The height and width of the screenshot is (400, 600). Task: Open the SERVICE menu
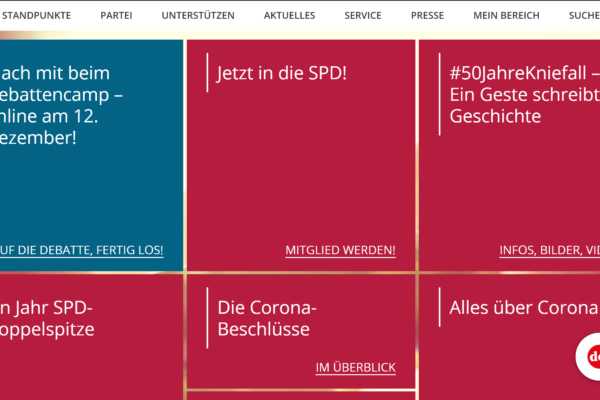[x=363, y=15]
